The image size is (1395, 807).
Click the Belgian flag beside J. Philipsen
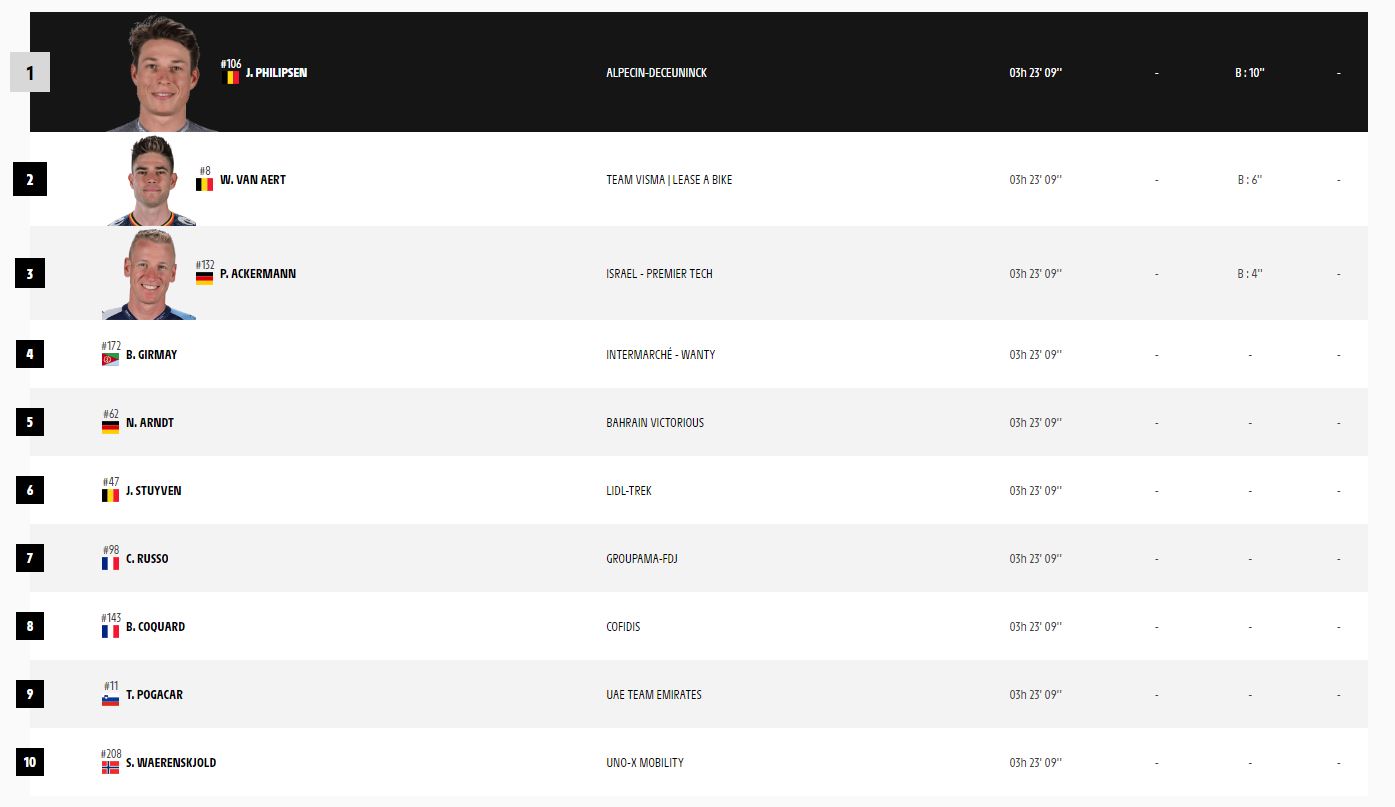click(x=230, y=77)
